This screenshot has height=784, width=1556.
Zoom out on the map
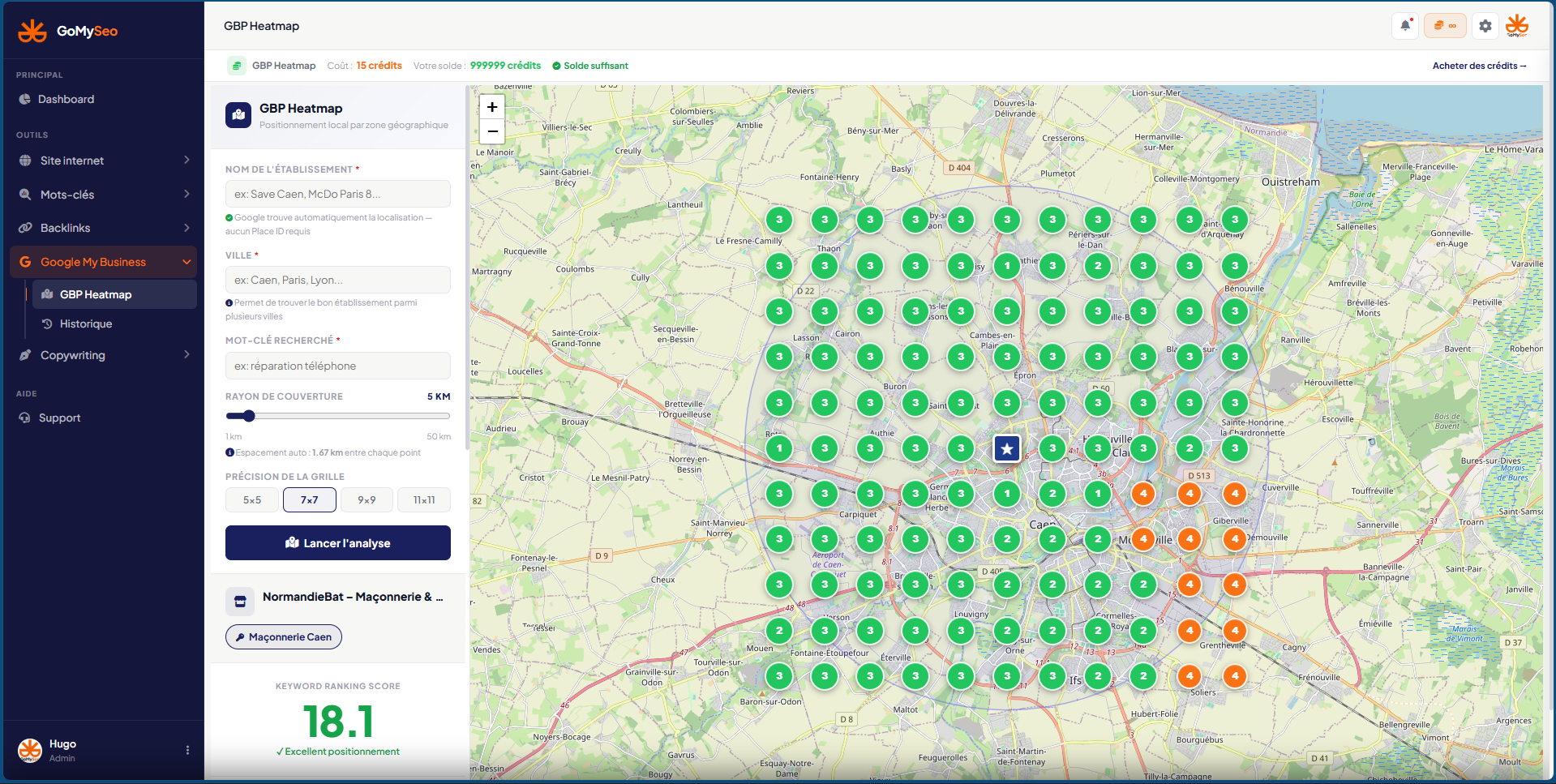(x=492, y=131)
